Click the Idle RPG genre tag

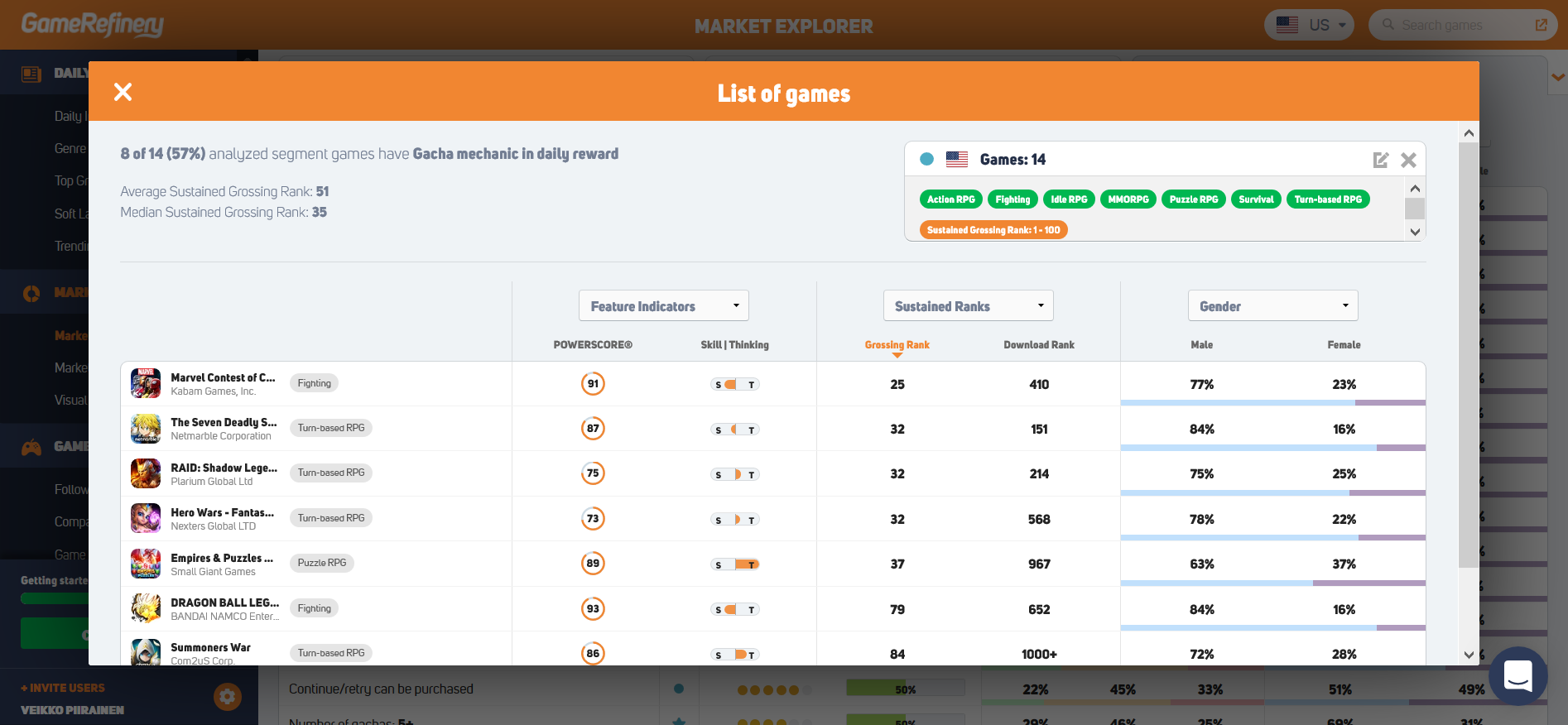[1069, 199]
